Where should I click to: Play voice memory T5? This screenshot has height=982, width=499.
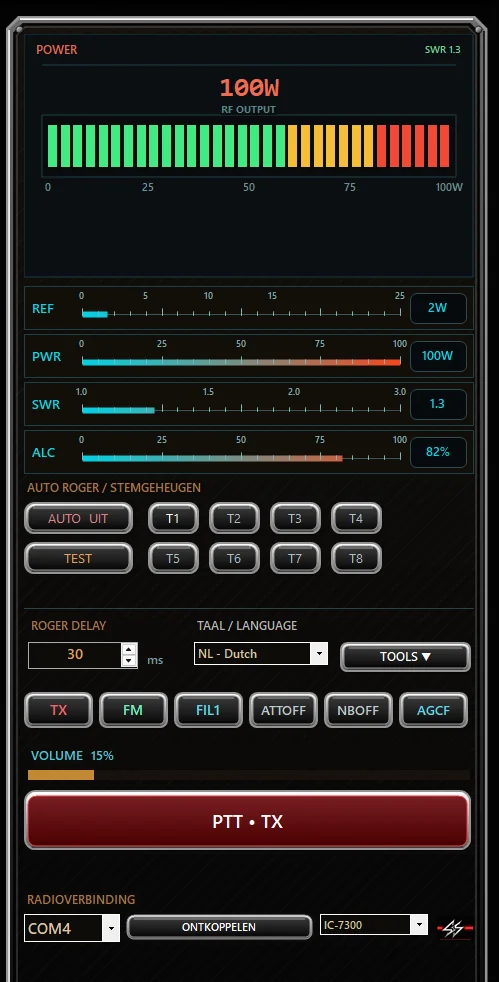pos(173,558)
